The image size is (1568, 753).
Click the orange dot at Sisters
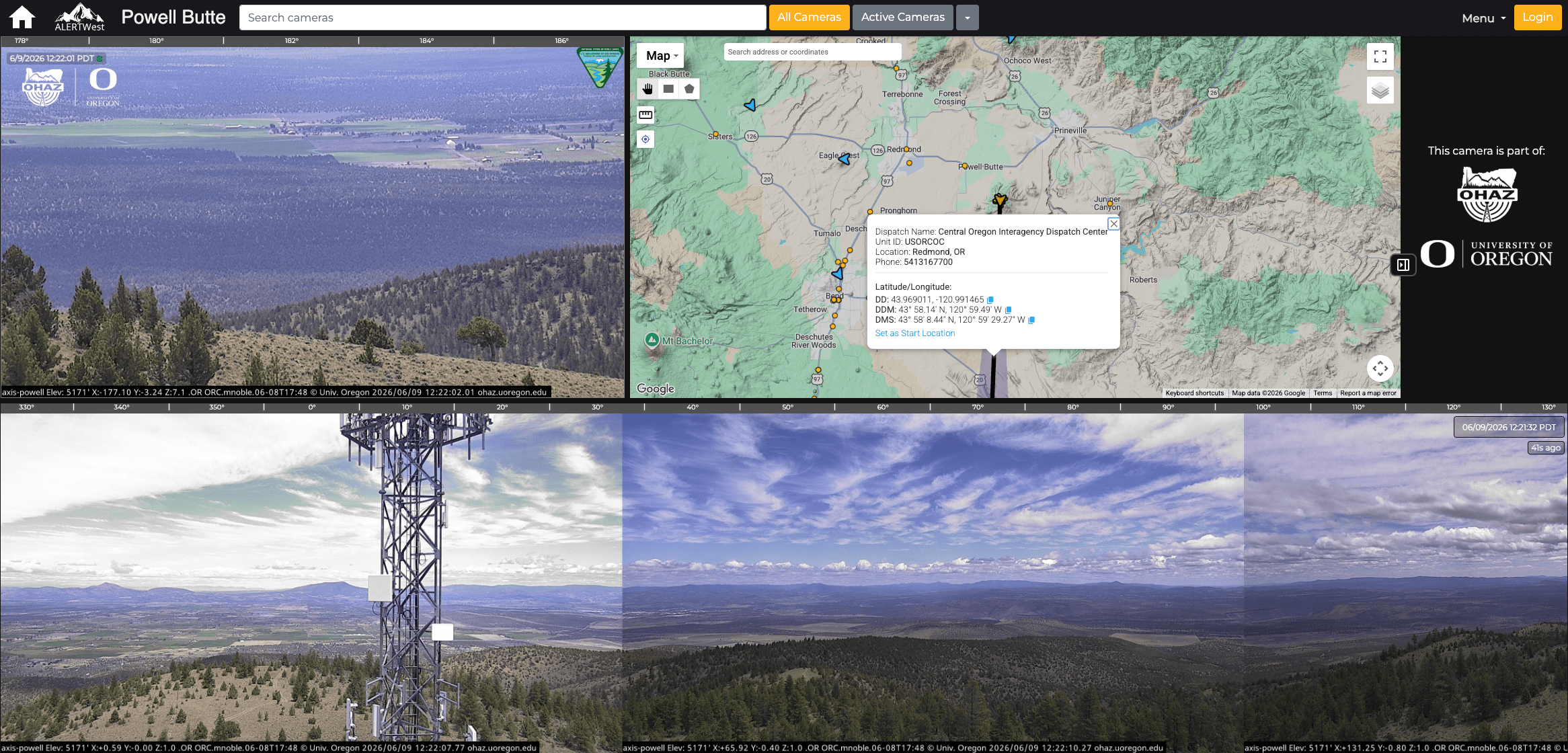click(715, 134)
